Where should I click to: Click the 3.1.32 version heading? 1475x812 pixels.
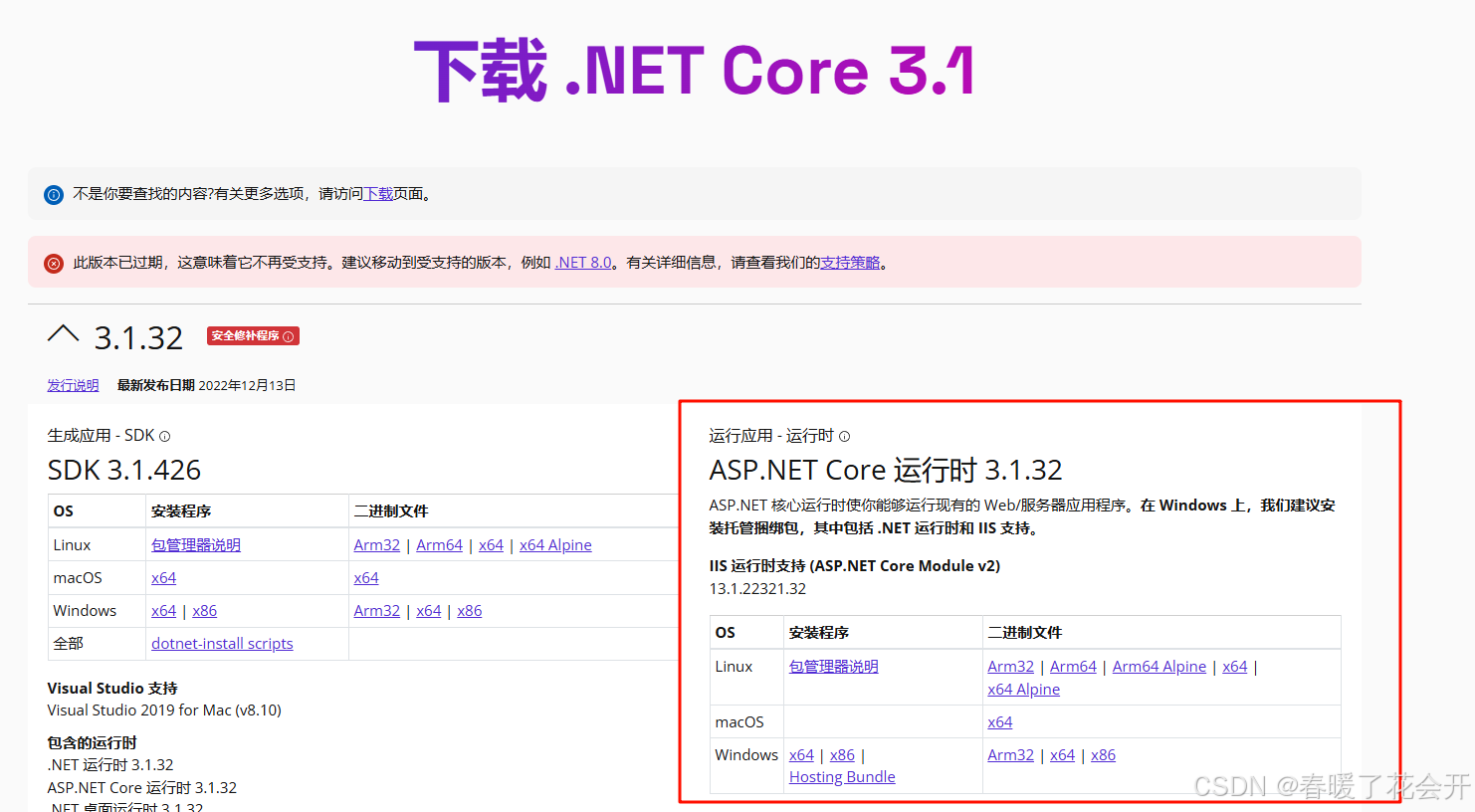(x=138, y=338)
